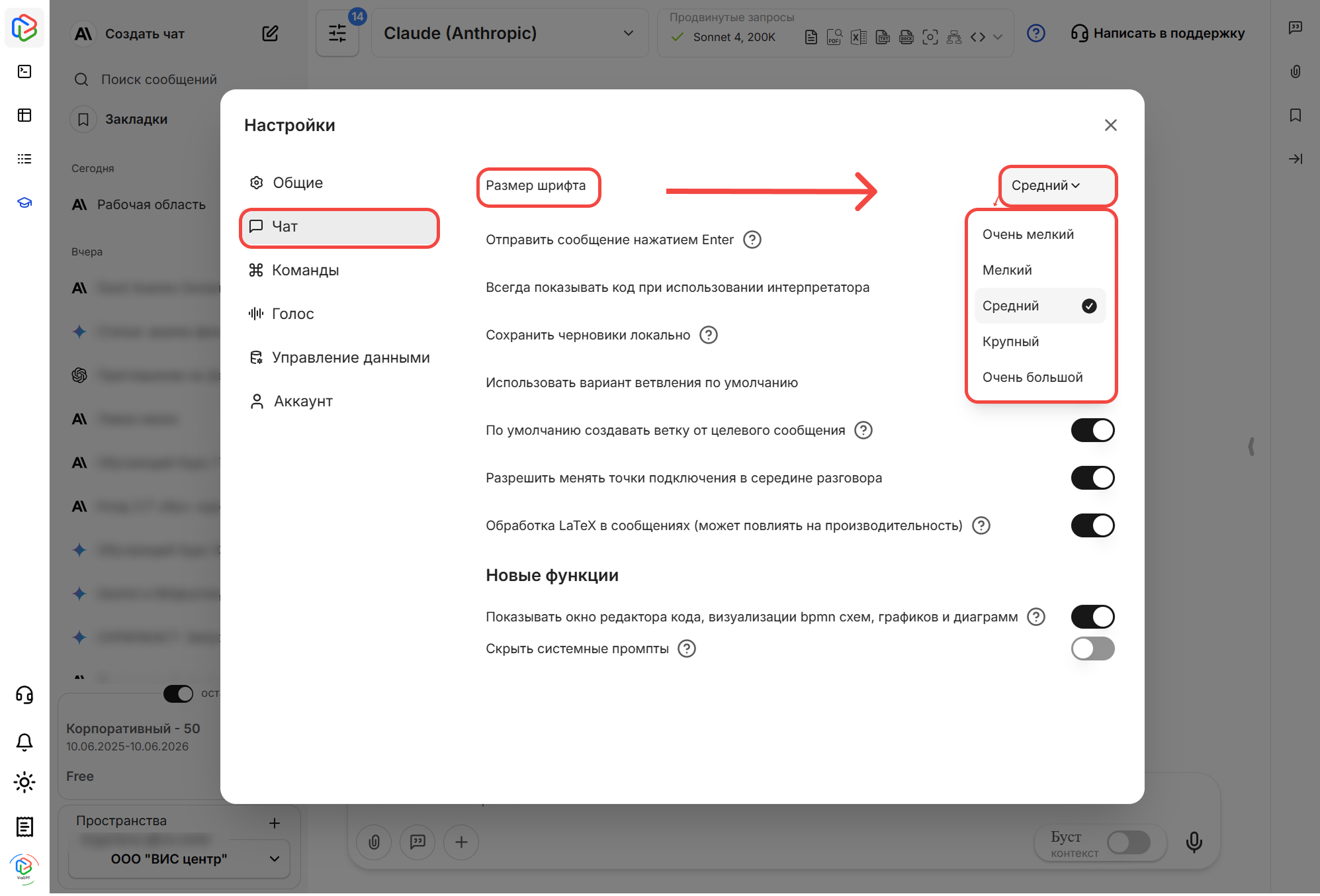This screenshot has height=896, width=1320.
Task: Click the blue help question mark in the header
Action: 1036,33
